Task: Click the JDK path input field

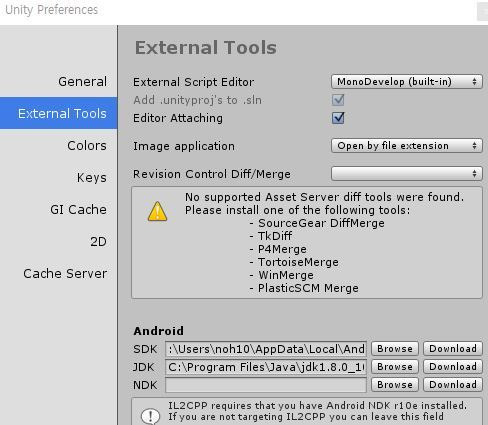Action: pyautogui.click(x=266, y=367)
